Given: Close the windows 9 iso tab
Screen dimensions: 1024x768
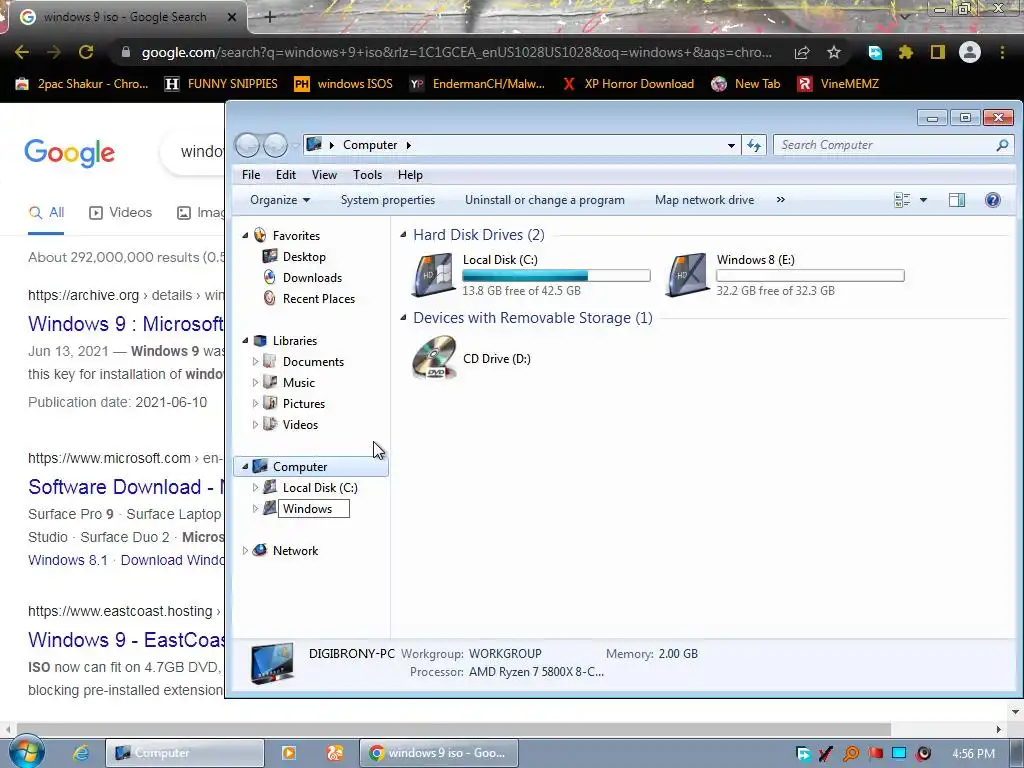Looking at the screenshot, I should click(232, 17).
